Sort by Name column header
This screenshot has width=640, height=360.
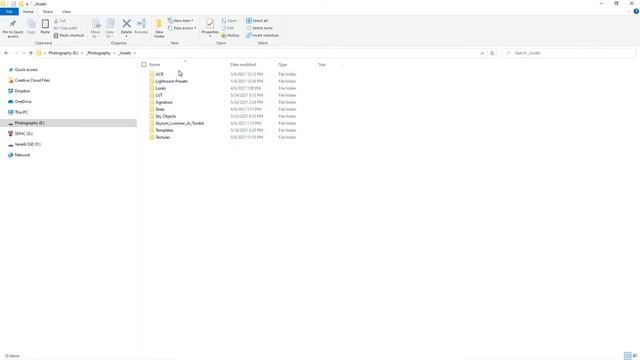point(154,64)
